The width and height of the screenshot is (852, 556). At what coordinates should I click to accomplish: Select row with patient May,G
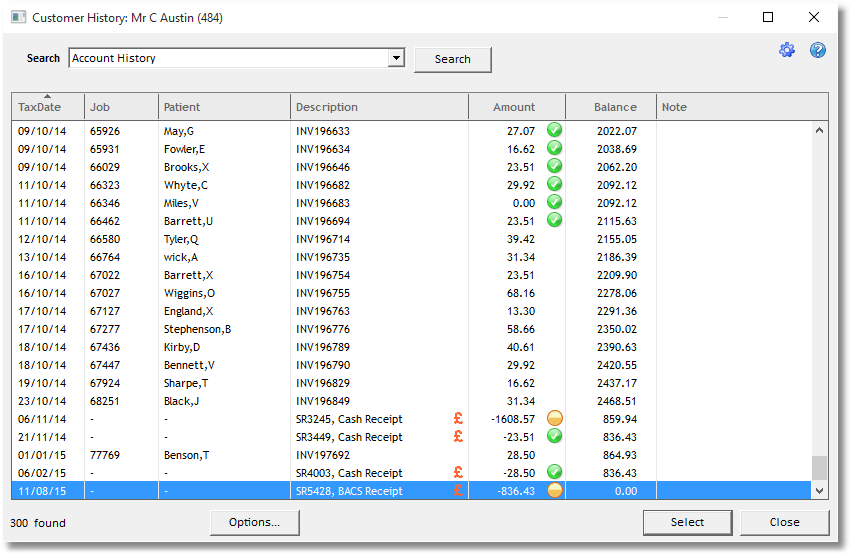[412, 131]
